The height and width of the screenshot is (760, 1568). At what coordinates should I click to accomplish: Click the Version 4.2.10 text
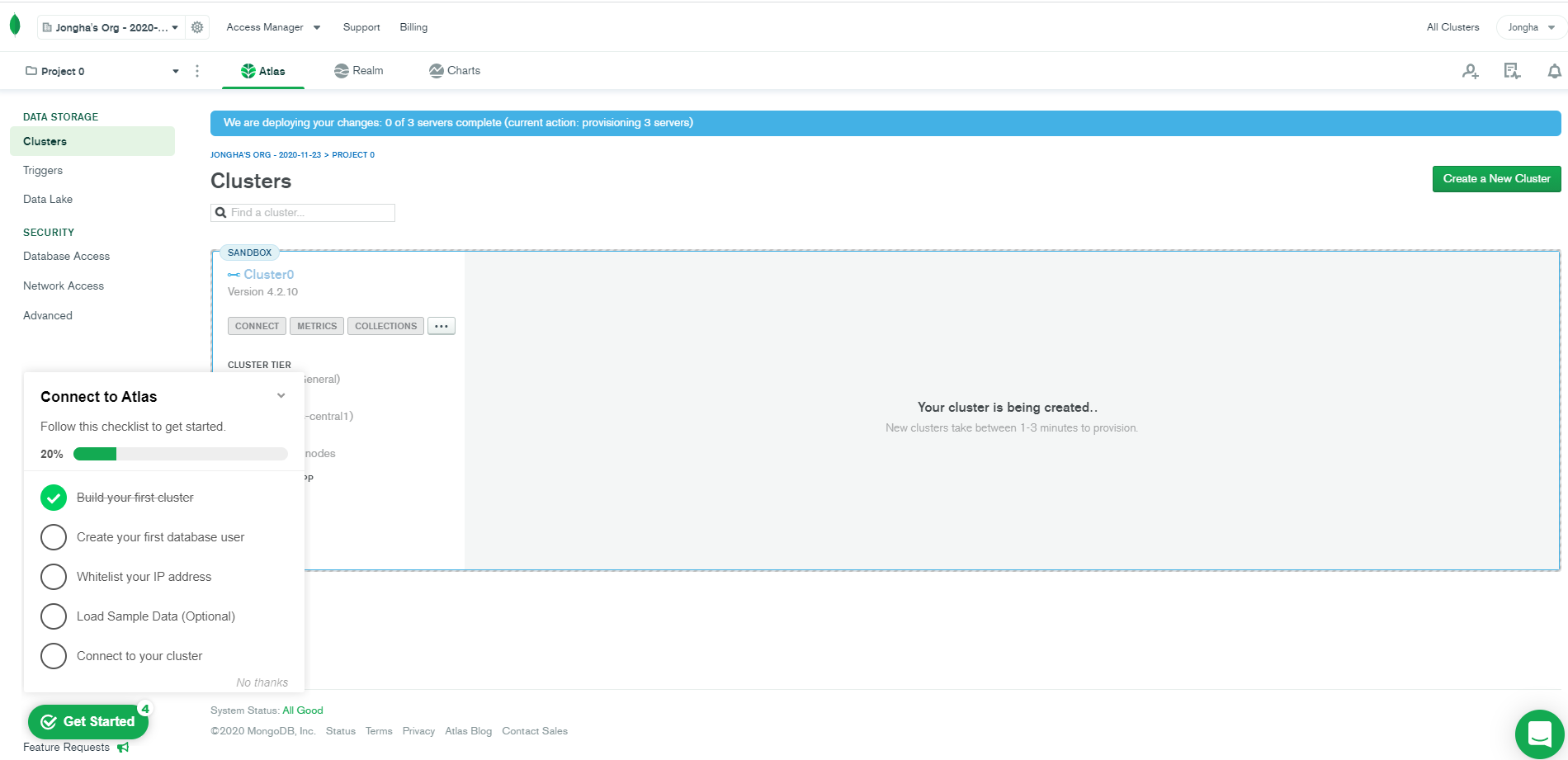pos(262,292)
